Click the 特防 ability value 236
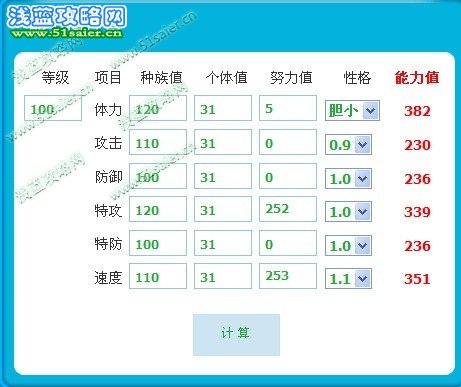The width and height of the screenshot is (461, 387). (417, 246)
